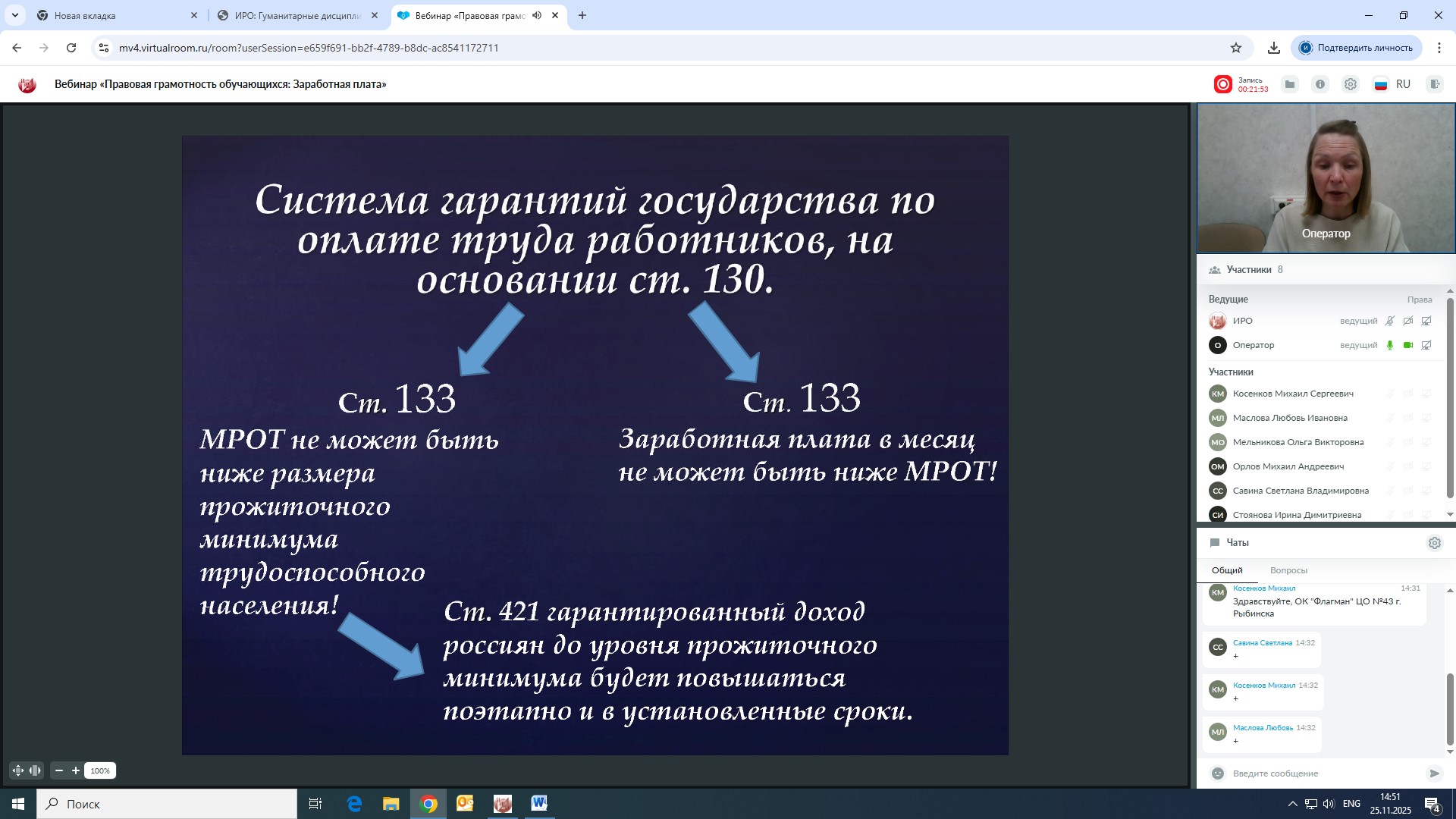The image size is (1456, 819).
Task: Toggle Оператор's green camera
Action: (1408, 345)
